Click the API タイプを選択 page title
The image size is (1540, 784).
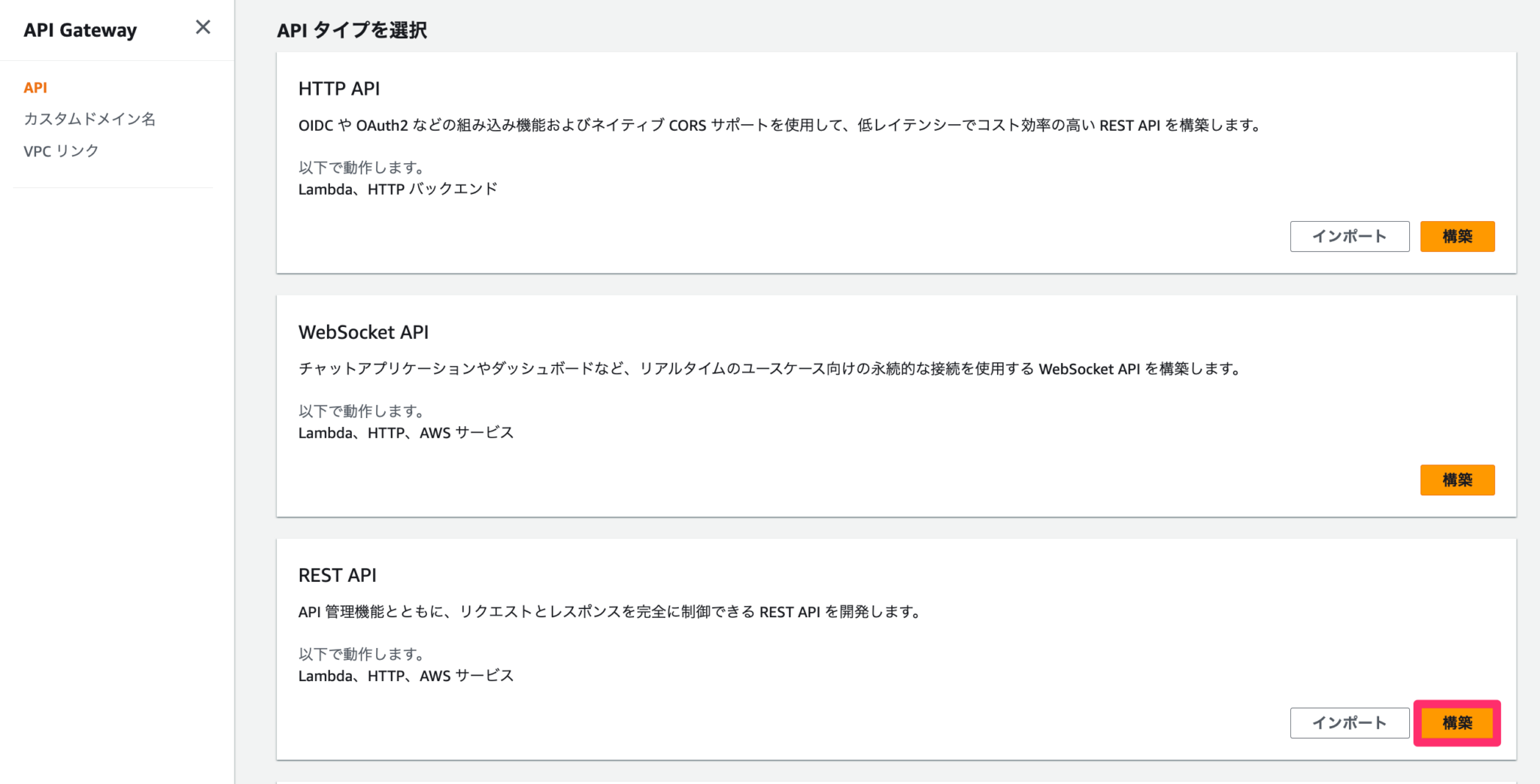[x=352, y=31]
